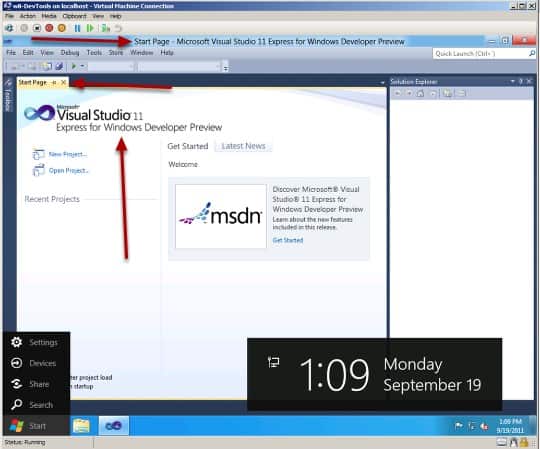Open the Store menu in Visual Studio
The height and width of the screenshot is (449, 540).
click(x=116, y=52)
